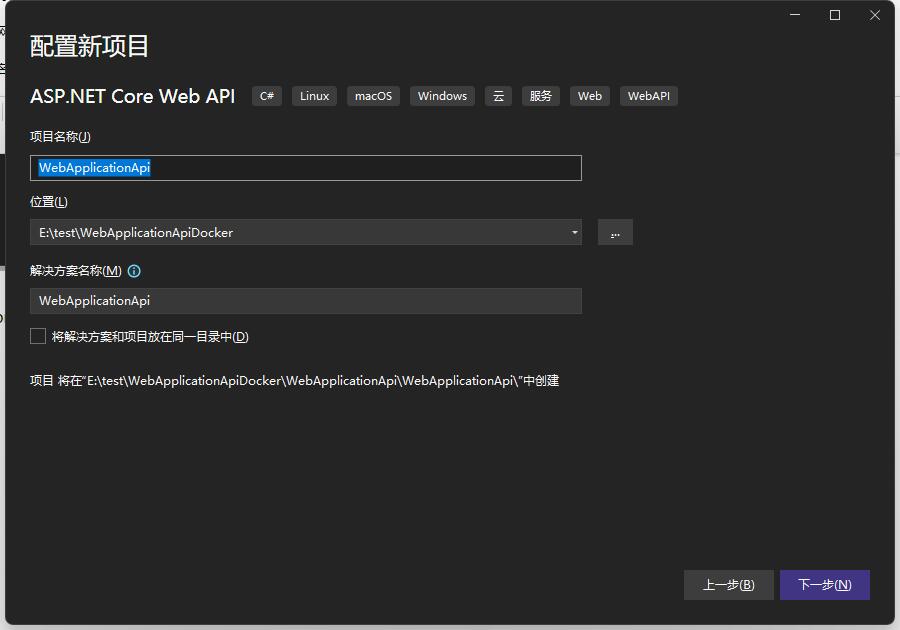
Task: Expand the 位置 location dropdown arrow
Action: pyautogui.click(x=574, y=233)
